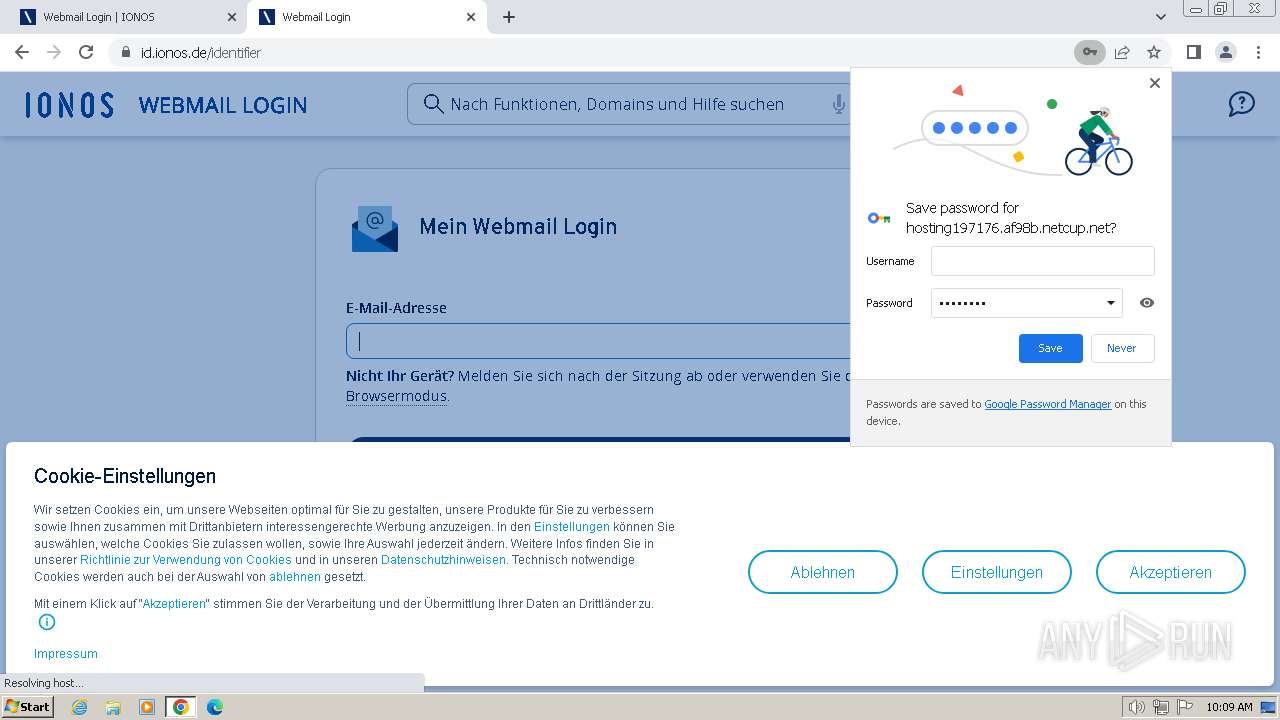Viewport: 1280px width, 720px height.
Task: Open the Datenschutzhinweisen link
Action: (x=443, y=560)
